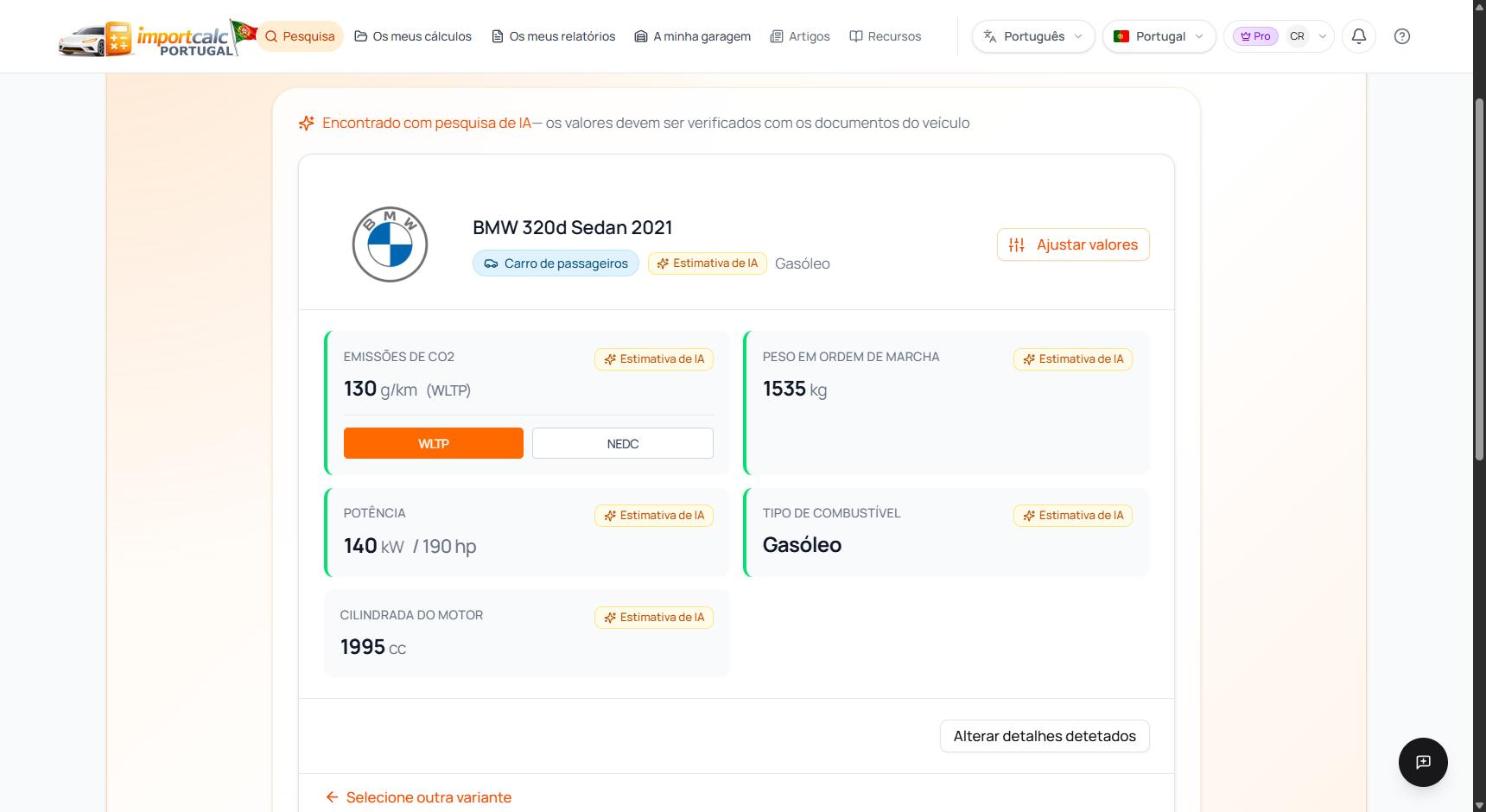Switch emissions to NEDC

(622, 443)
